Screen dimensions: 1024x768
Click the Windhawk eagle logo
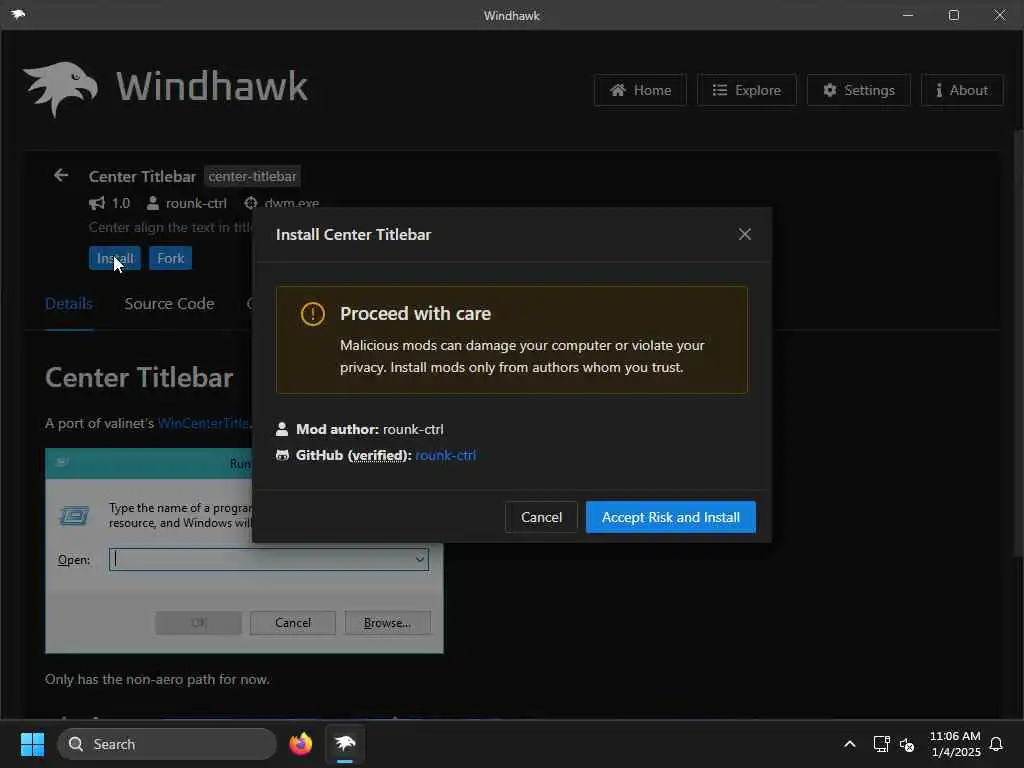(x=61, y=88)
